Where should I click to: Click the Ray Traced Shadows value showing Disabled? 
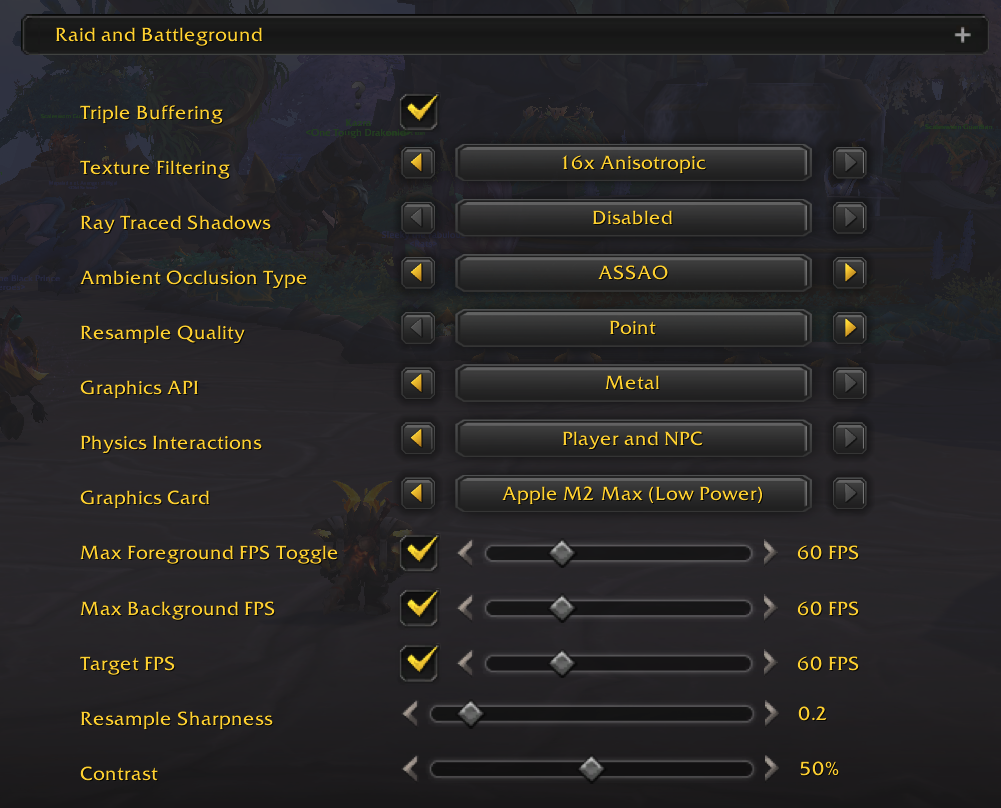click(x=632, y=218)
